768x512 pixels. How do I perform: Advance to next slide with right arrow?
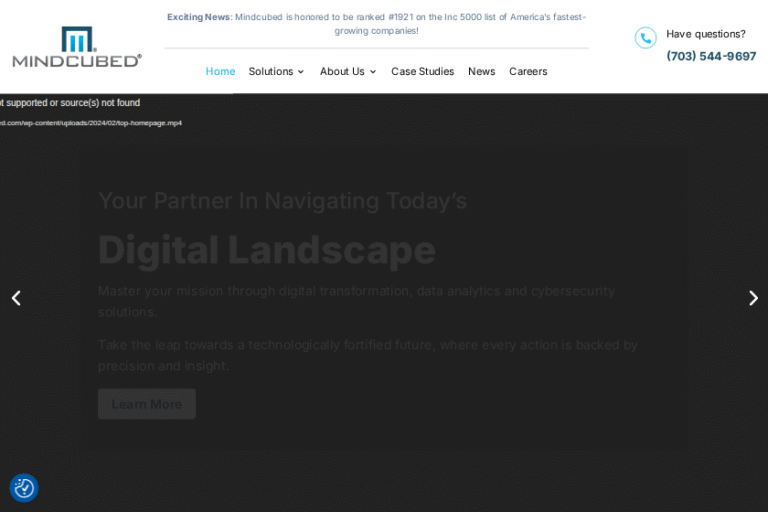(x=753, y=298)
